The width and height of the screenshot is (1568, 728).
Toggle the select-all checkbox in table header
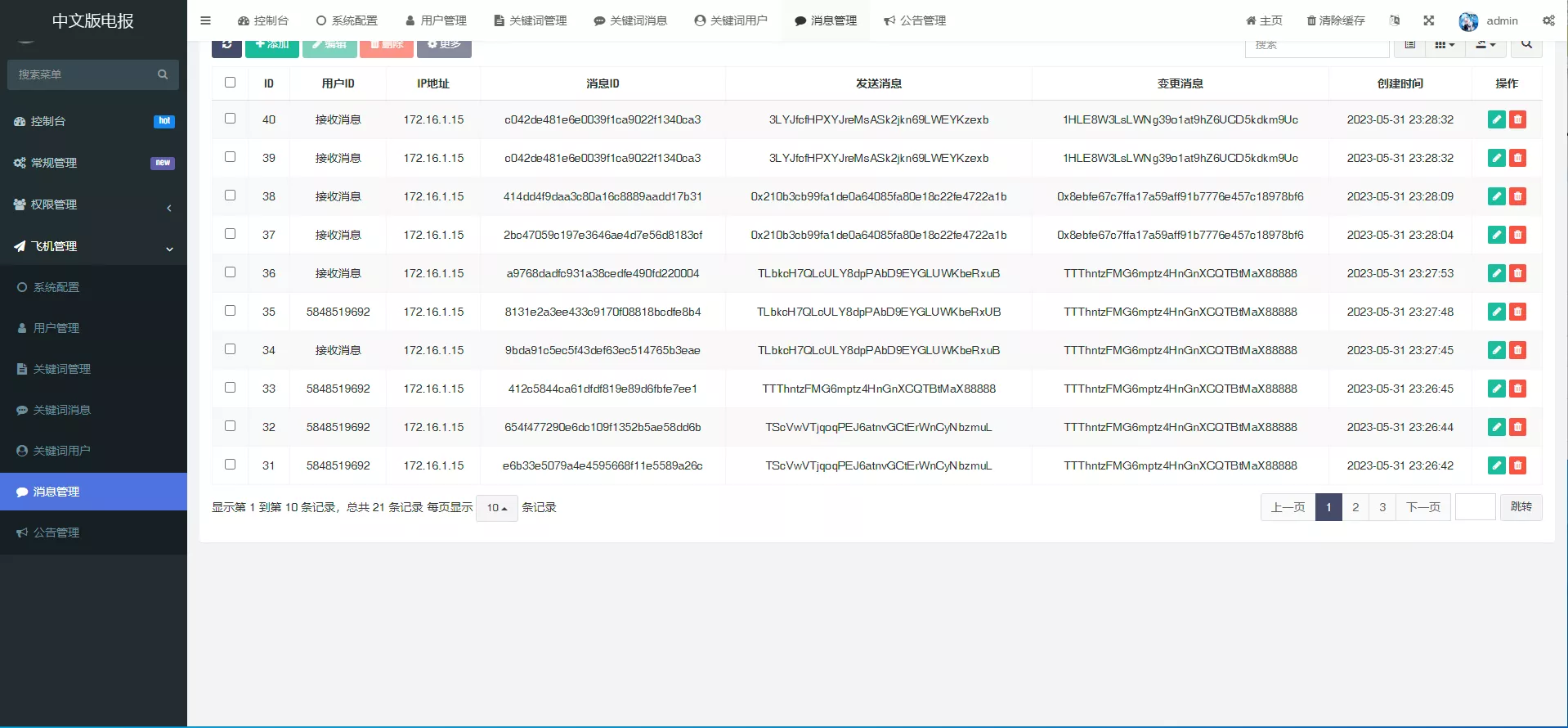click(x=230, y=83)
